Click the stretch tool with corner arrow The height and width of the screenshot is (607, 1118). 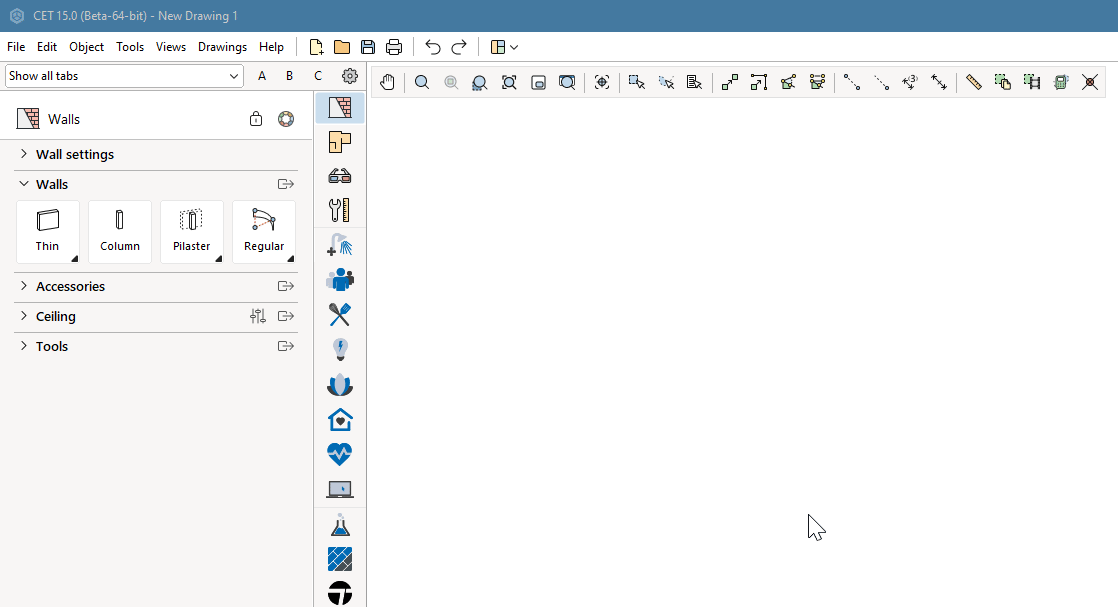click(x=759, y=82)
